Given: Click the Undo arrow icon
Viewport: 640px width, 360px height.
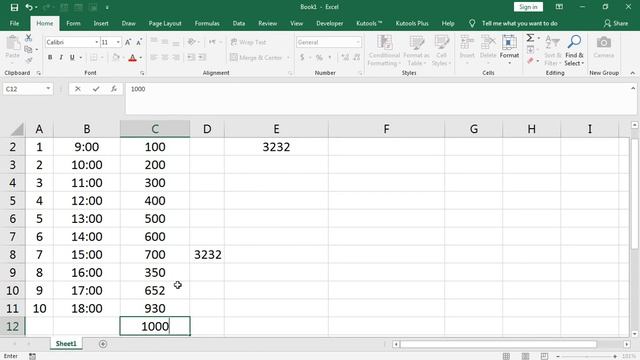Looking at the screenshot, I should coord(29,7).
